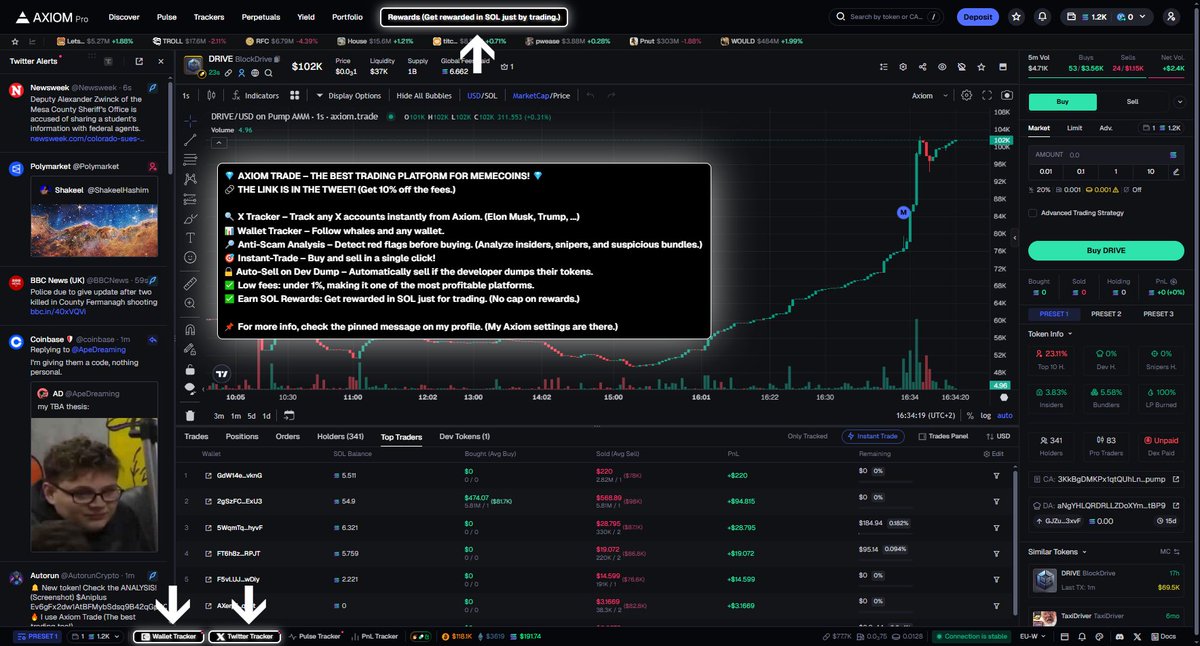Viewport: 1200px width, 646px height.
Task: Open the Portfolio page
Action: [347, 17]
